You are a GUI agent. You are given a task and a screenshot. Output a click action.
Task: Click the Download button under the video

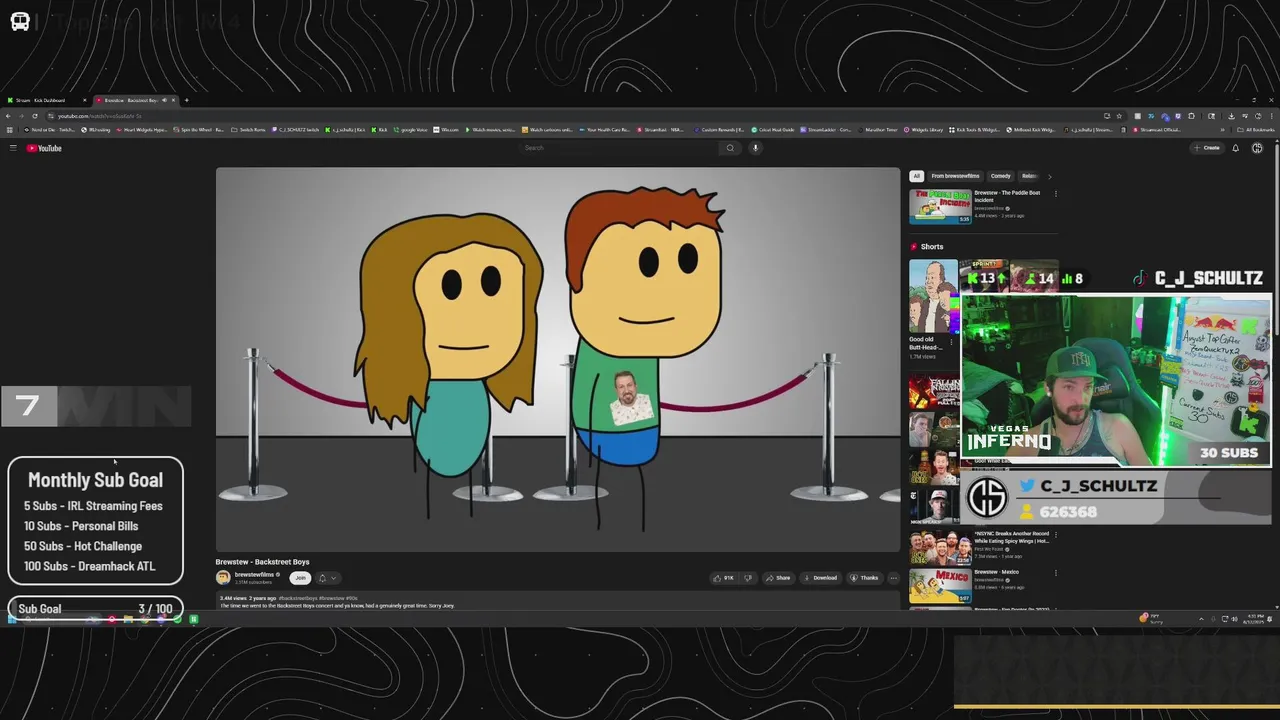tap(820, 577)
